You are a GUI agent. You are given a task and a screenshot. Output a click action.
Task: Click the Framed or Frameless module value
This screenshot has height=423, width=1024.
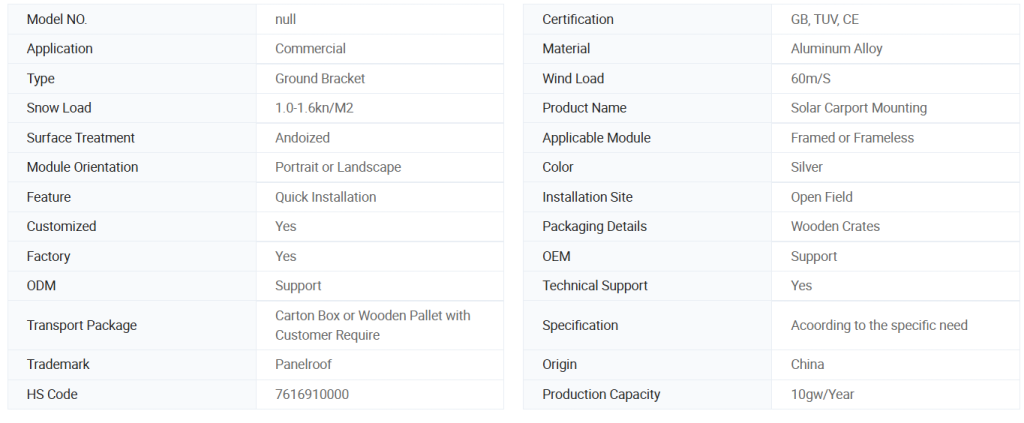pyautogui.click(x=852, y=138)
